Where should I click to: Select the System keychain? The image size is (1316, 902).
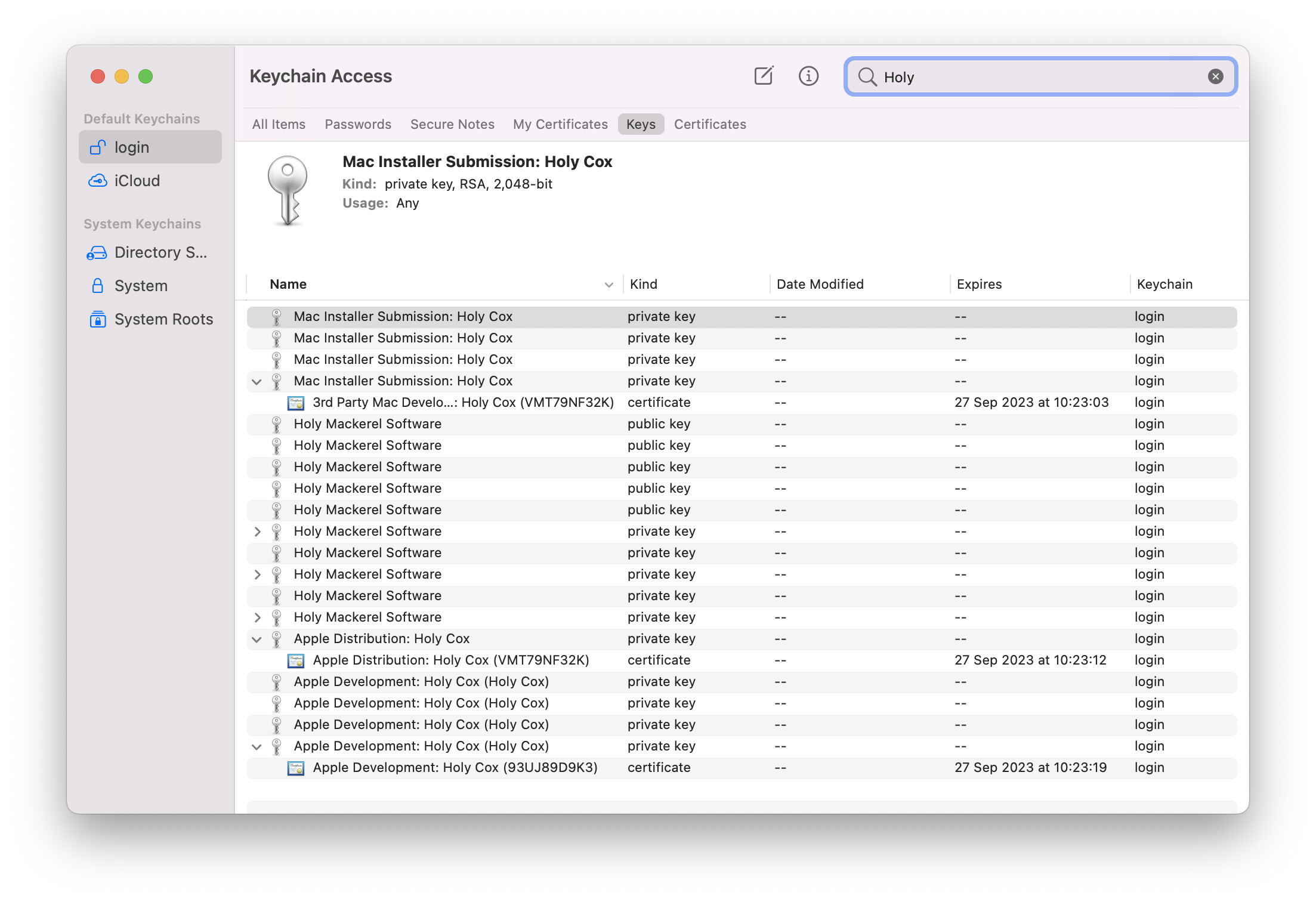(x=150, y=285)
